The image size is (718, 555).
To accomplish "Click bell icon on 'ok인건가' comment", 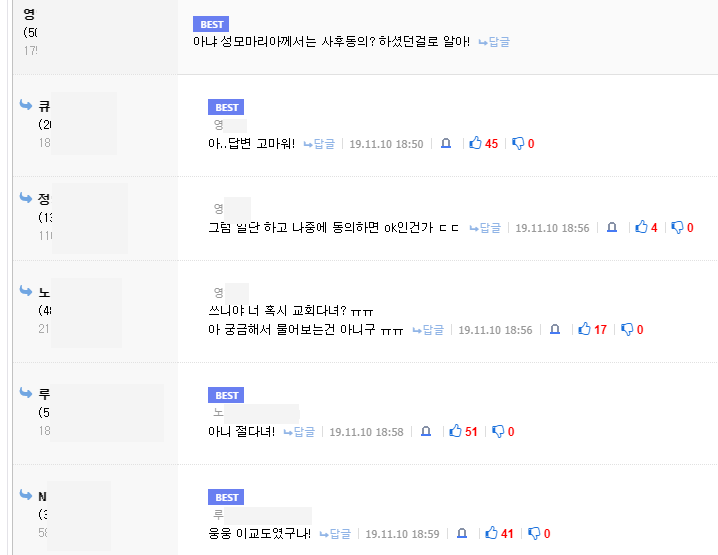I will [x=612, y=228].
